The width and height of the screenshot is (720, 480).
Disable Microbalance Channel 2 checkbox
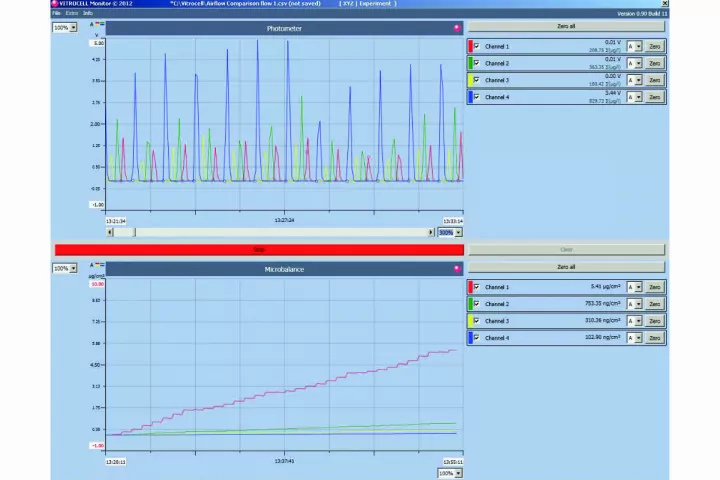476,304
